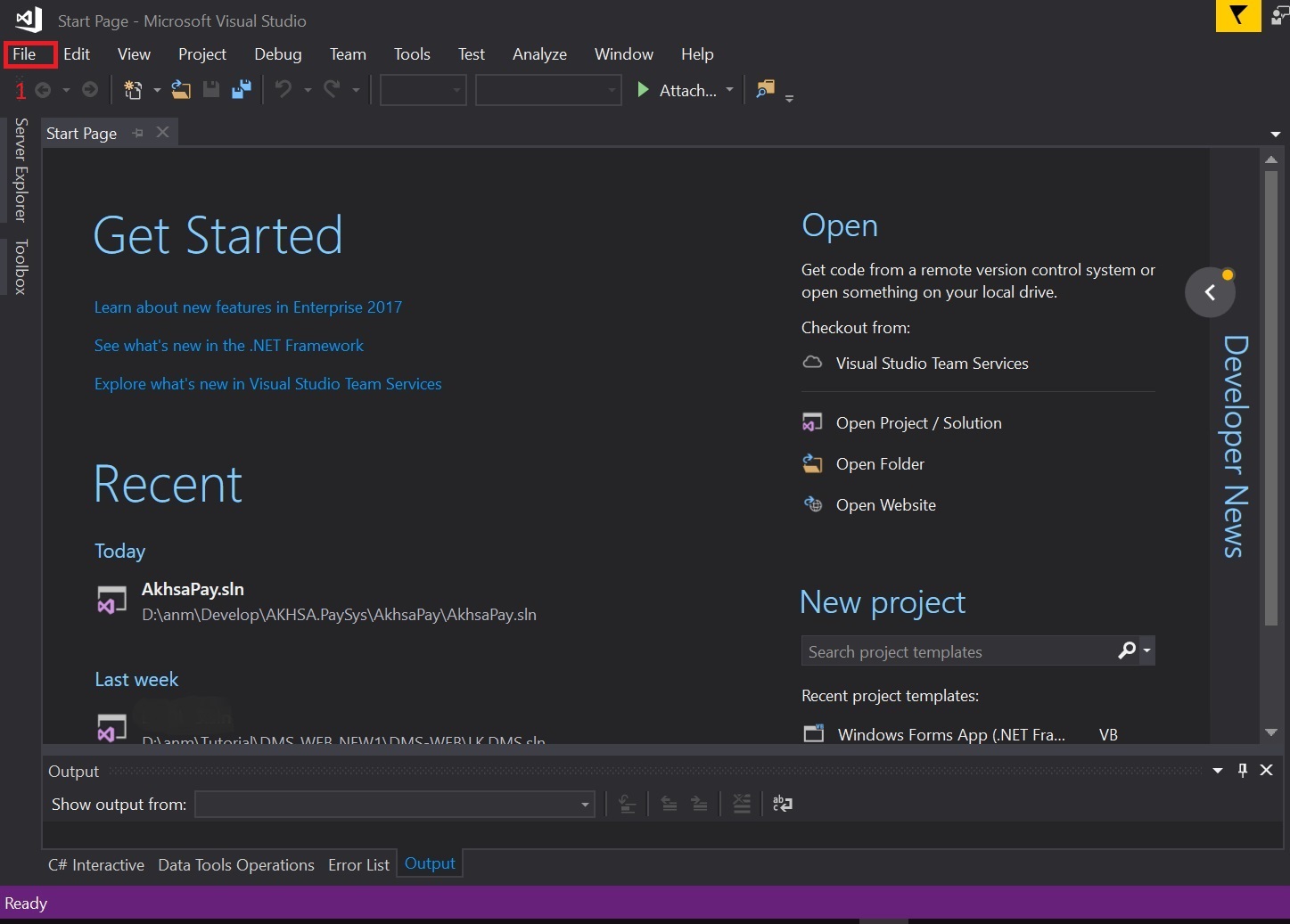The height and width of the screenshot is (924, 1290).
Task: Open the Attach button dropdown arrow
Action: coord(729,90)
